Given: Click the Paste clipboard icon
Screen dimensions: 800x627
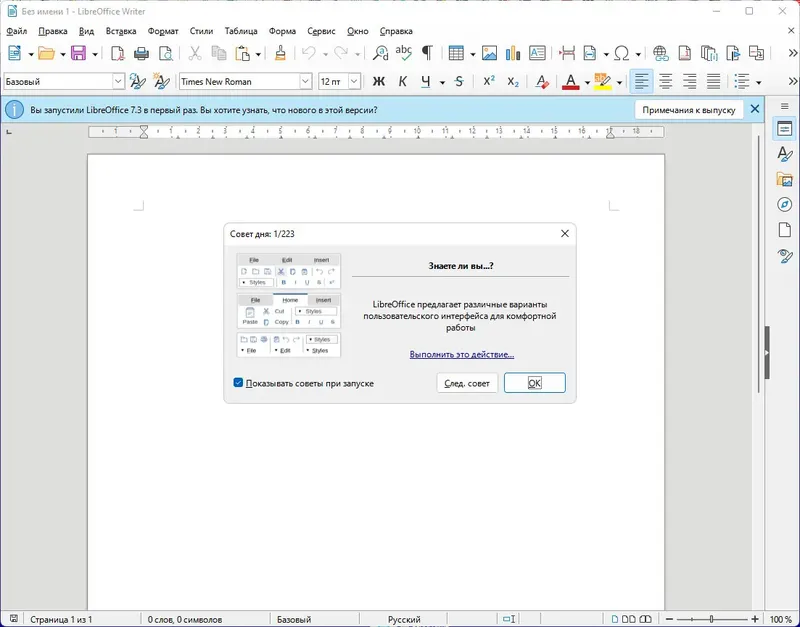Looking at the screenshot, I should pyautogui.click(x=242, y=53).
